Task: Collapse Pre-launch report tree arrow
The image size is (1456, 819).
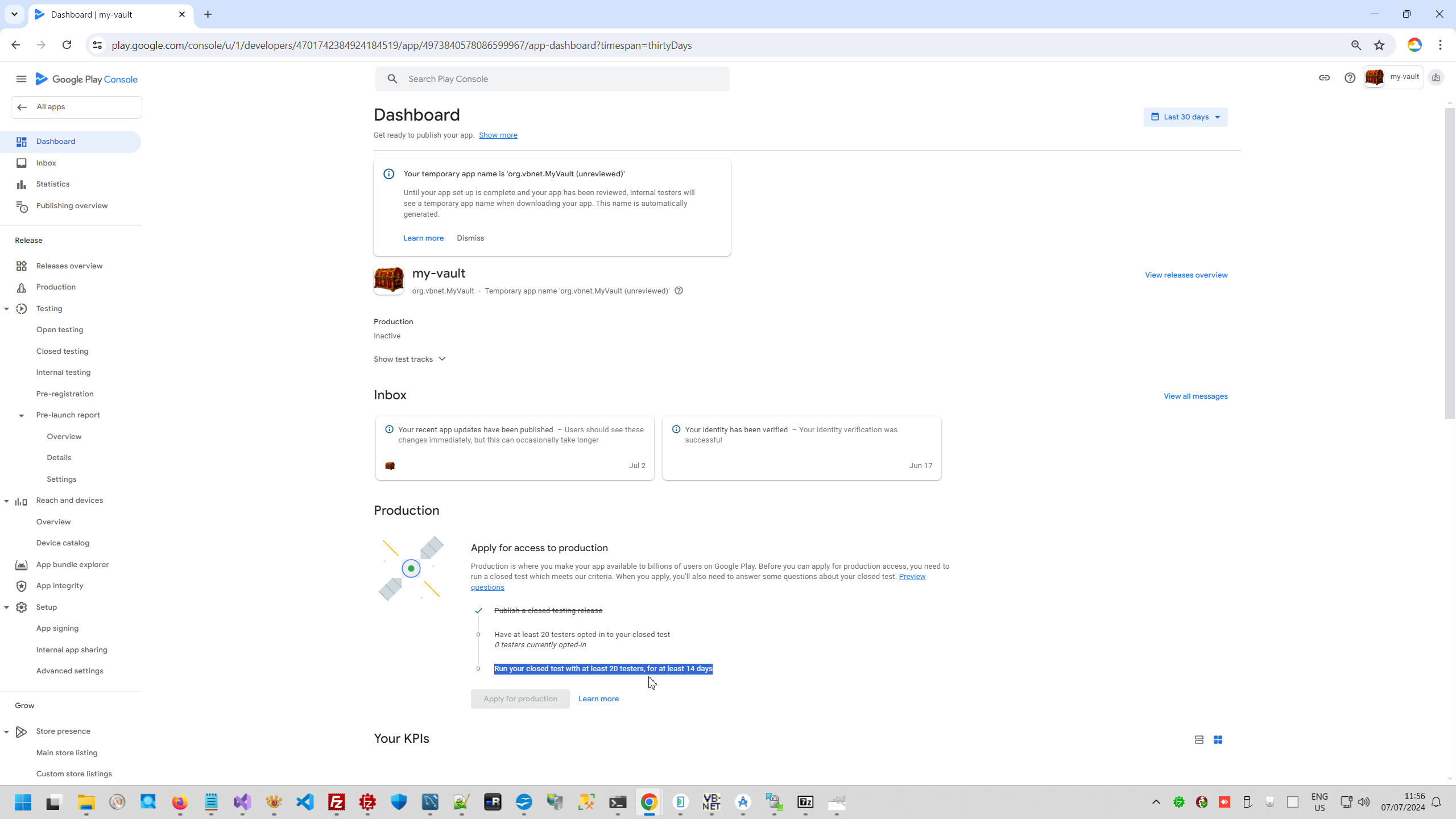Action: point(22,416)
